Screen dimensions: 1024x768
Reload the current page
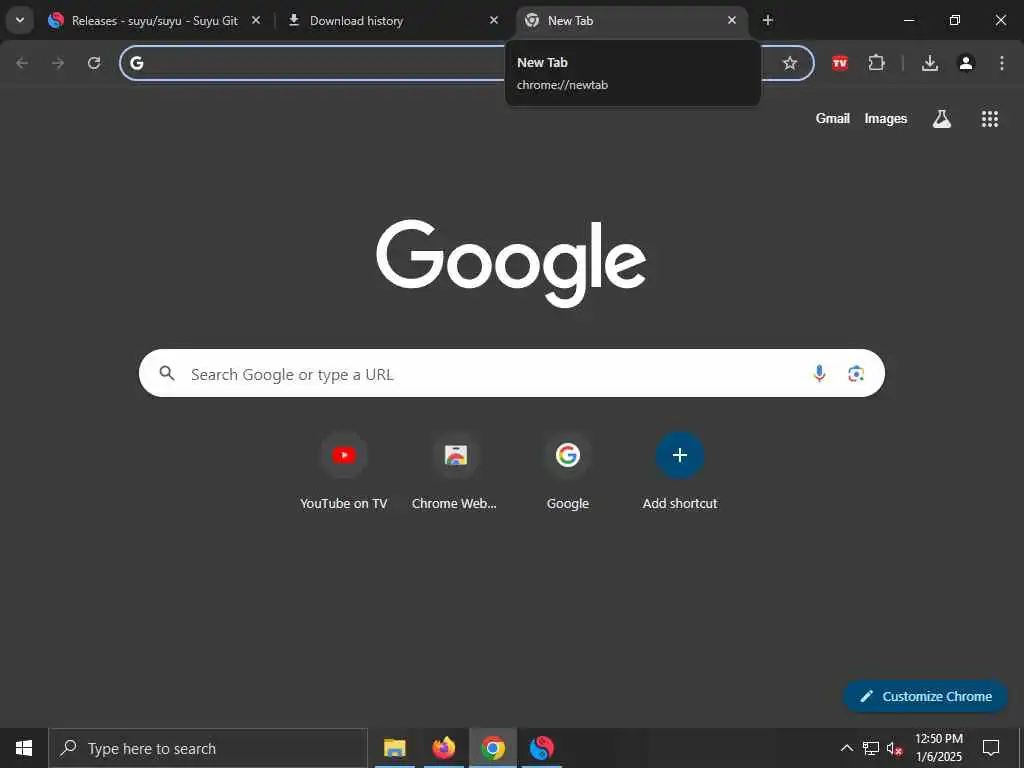[x=94, y=63]
